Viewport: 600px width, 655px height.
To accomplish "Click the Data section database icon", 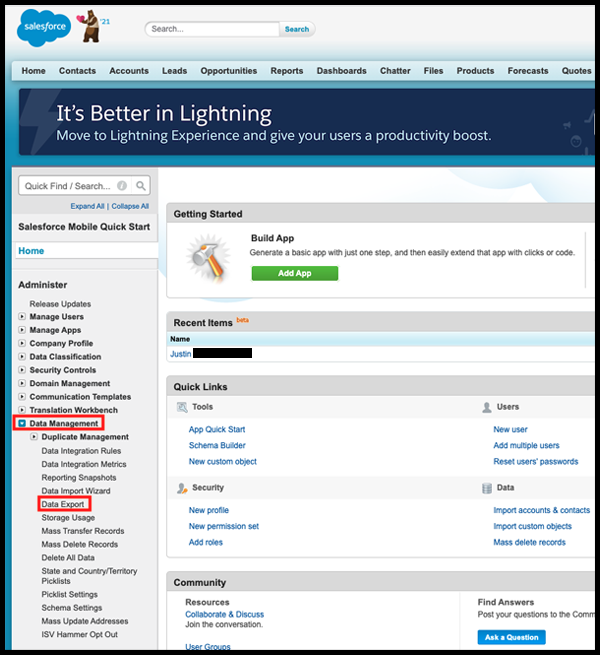I will click(x=487, y=488).
